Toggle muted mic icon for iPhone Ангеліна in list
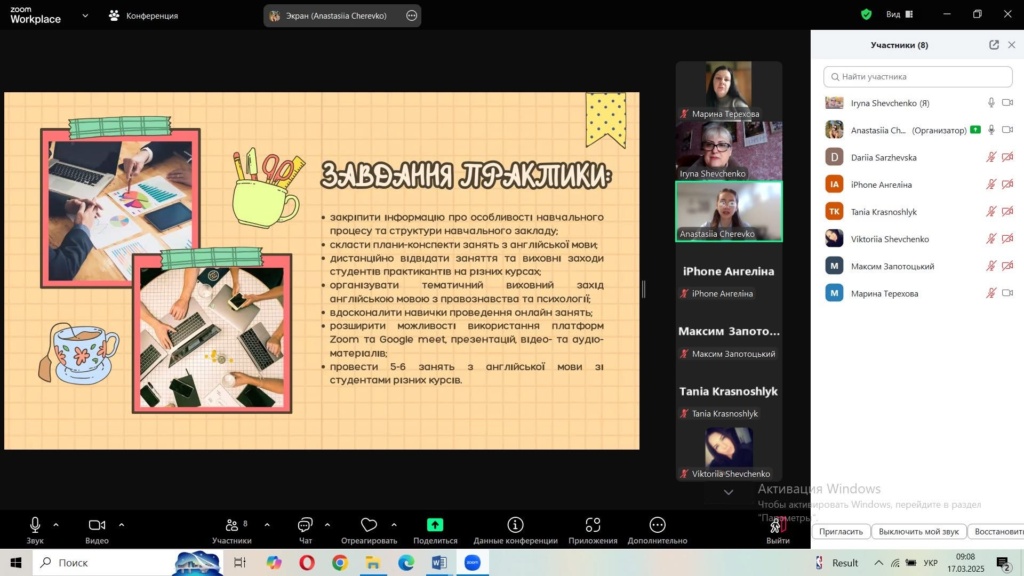This screenshot has height=576, width=1024. point(991,184)
